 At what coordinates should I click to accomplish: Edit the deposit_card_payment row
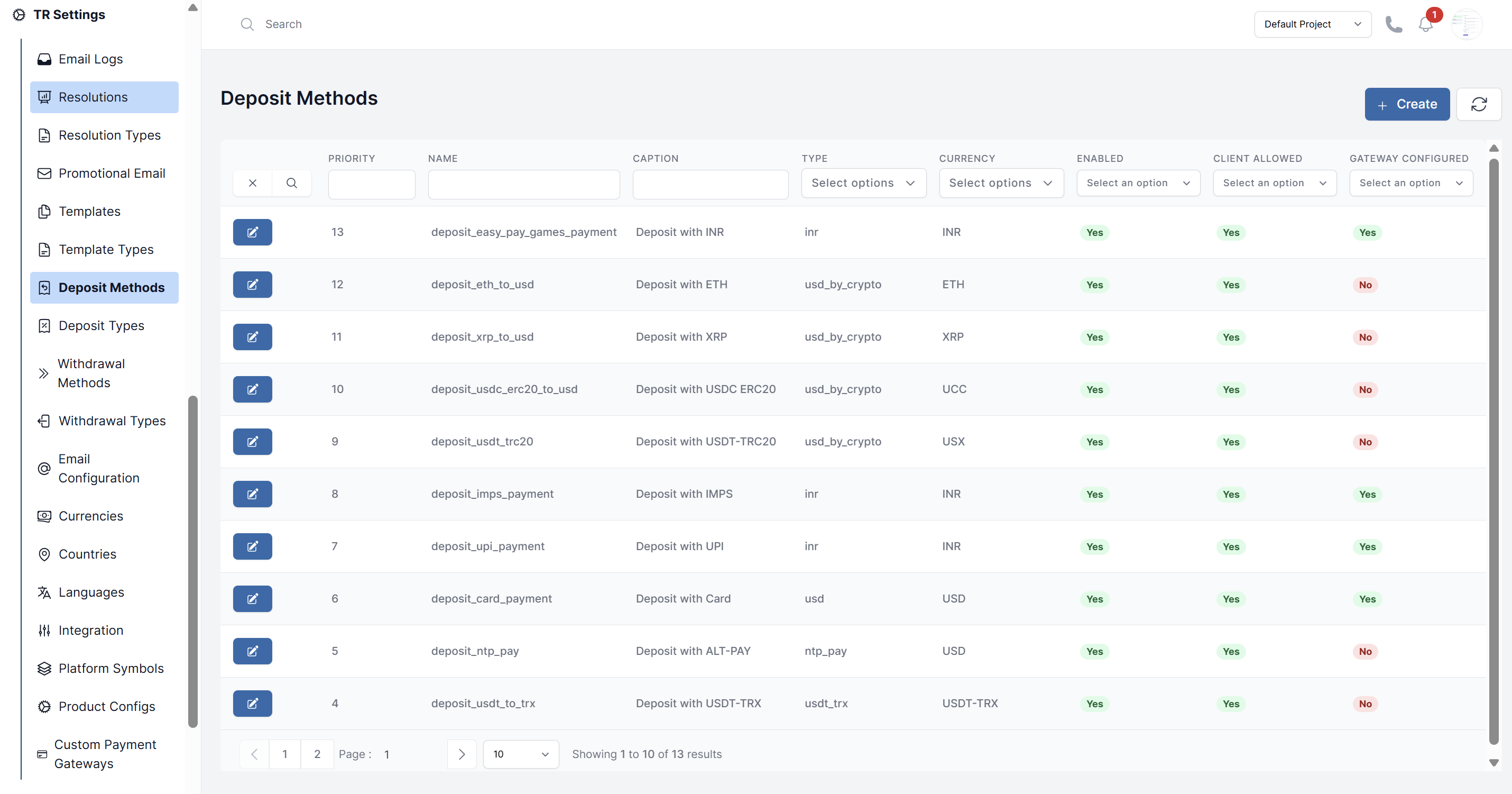tap(252, 598)
